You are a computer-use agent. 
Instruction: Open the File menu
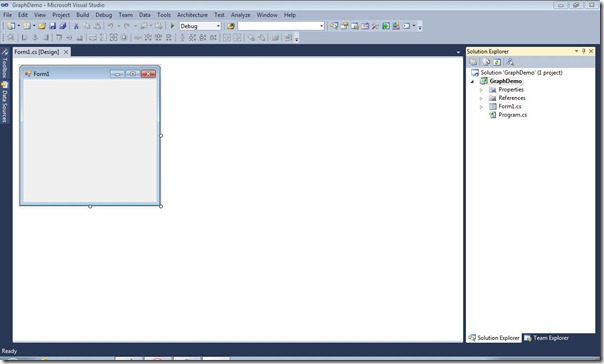(7, 15)
